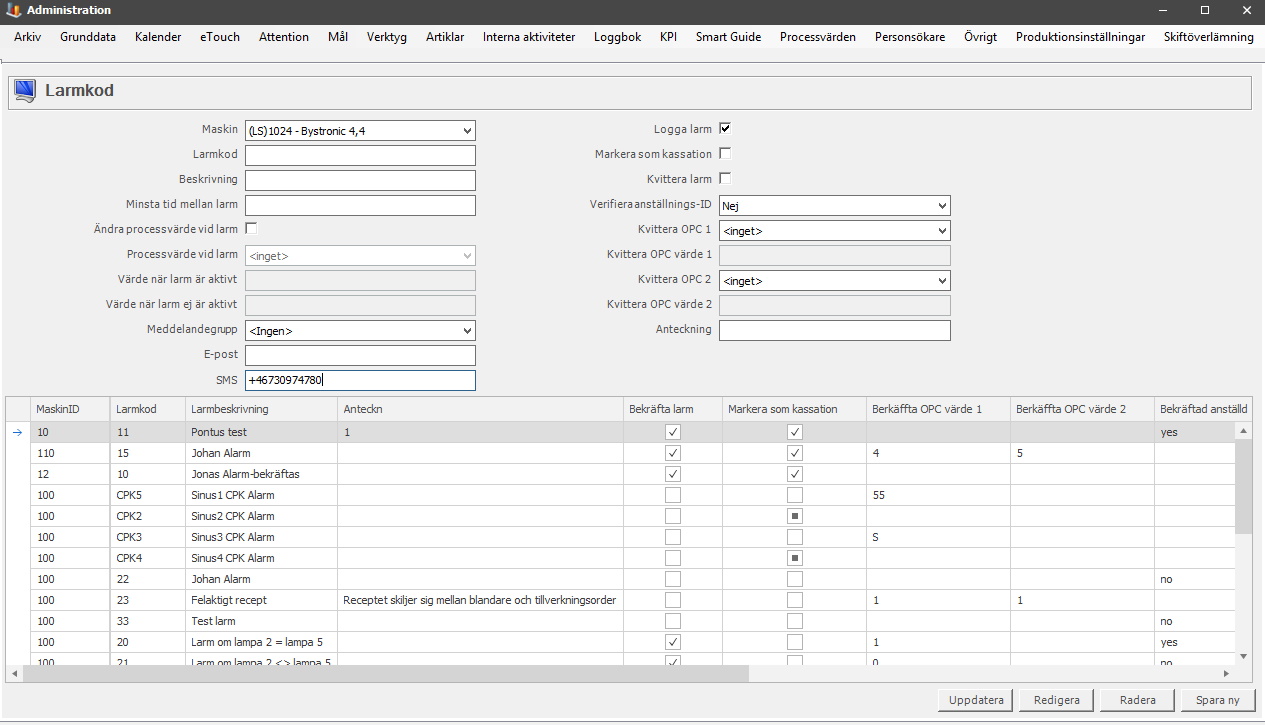Focus the Larmkod input field

(x=360, y=155)
